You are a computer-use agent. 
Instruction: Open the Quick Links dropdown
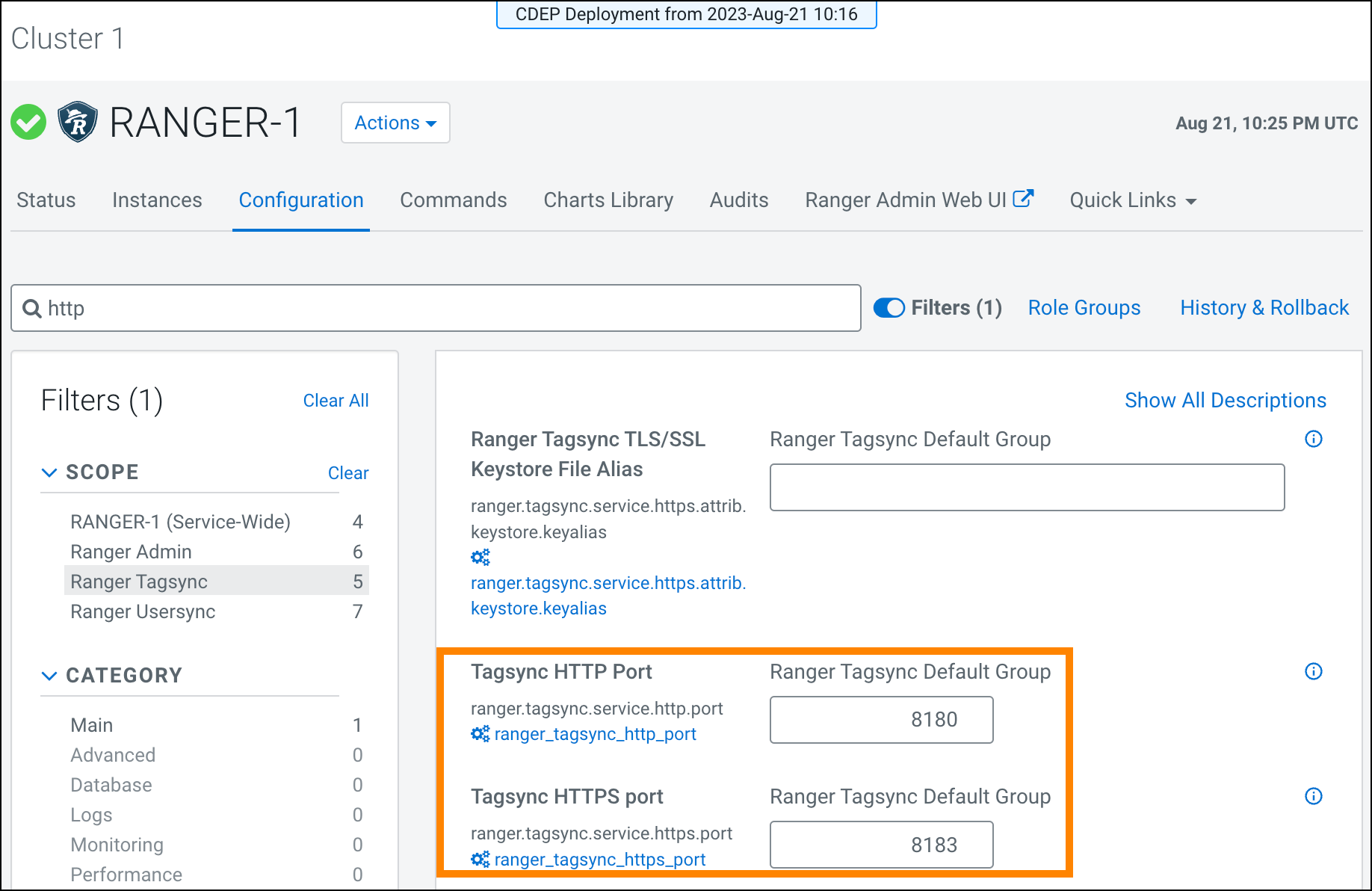click(1131, 200)
